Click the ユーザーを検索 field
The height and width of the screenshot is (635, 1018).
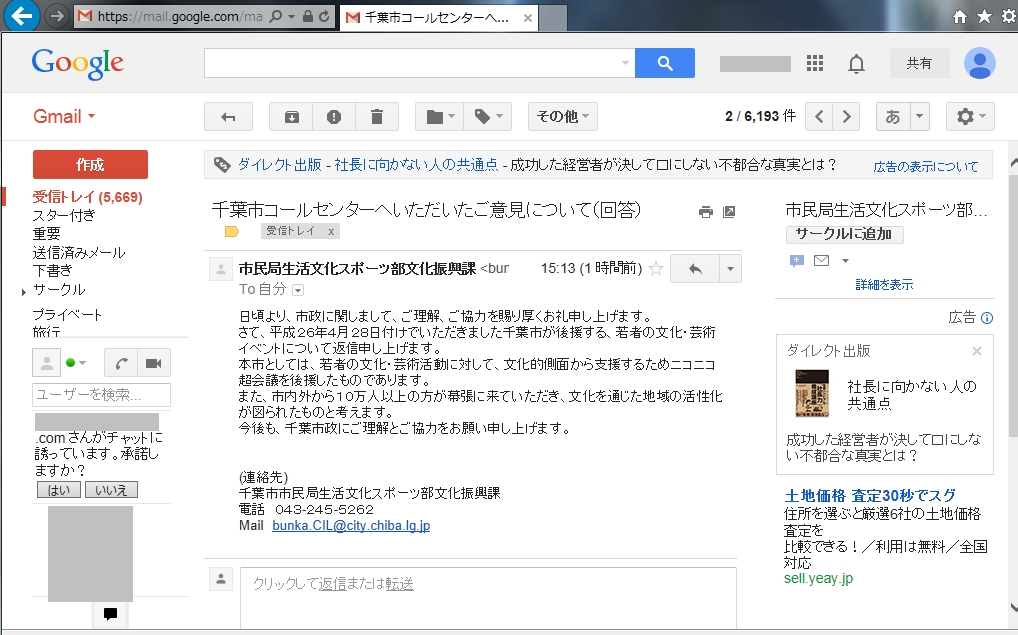pyautogui.click(x=101, y=395)
